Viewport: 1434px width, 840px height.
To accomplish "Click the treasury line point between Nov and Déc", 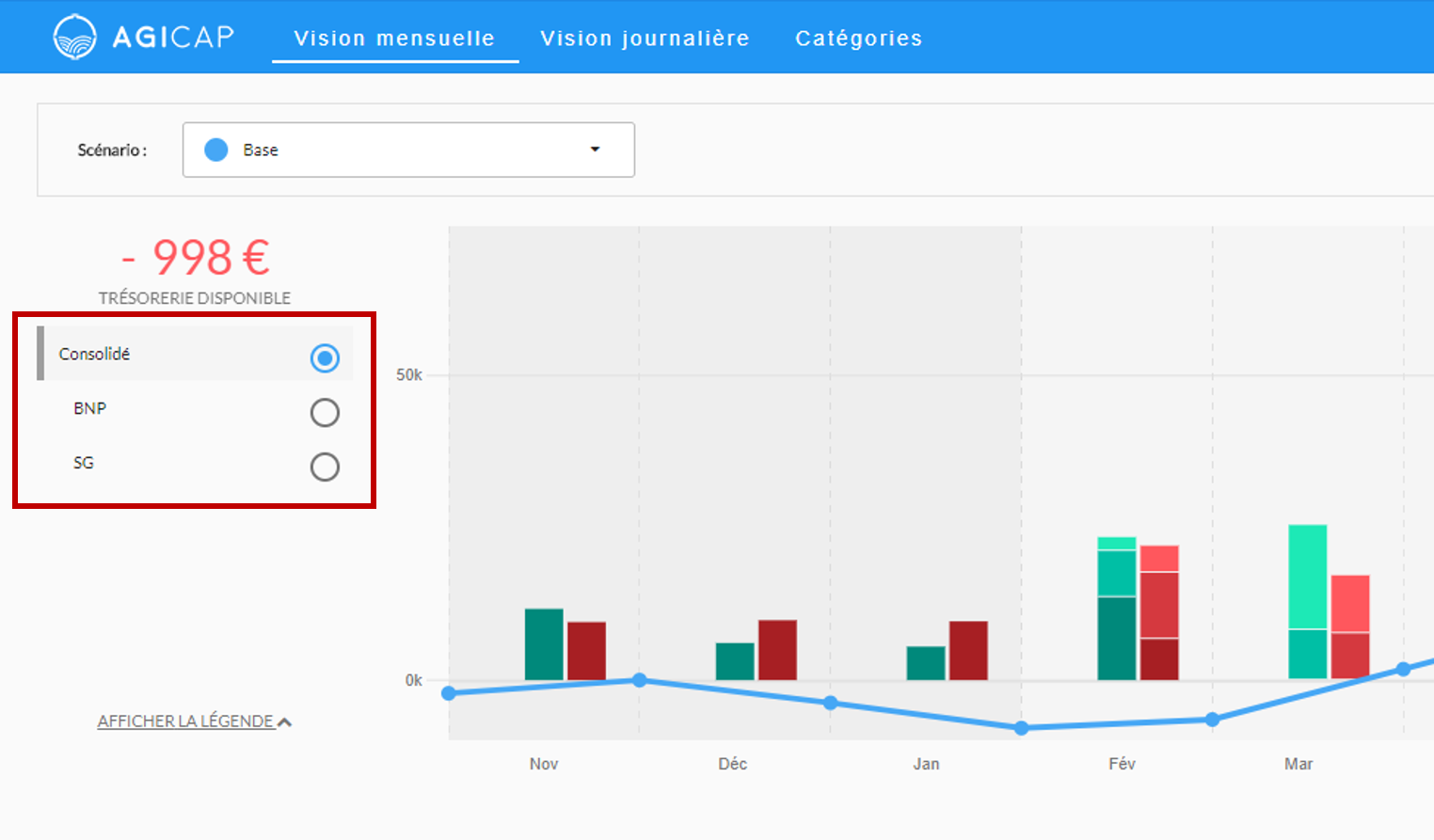I will click(640, 680).
